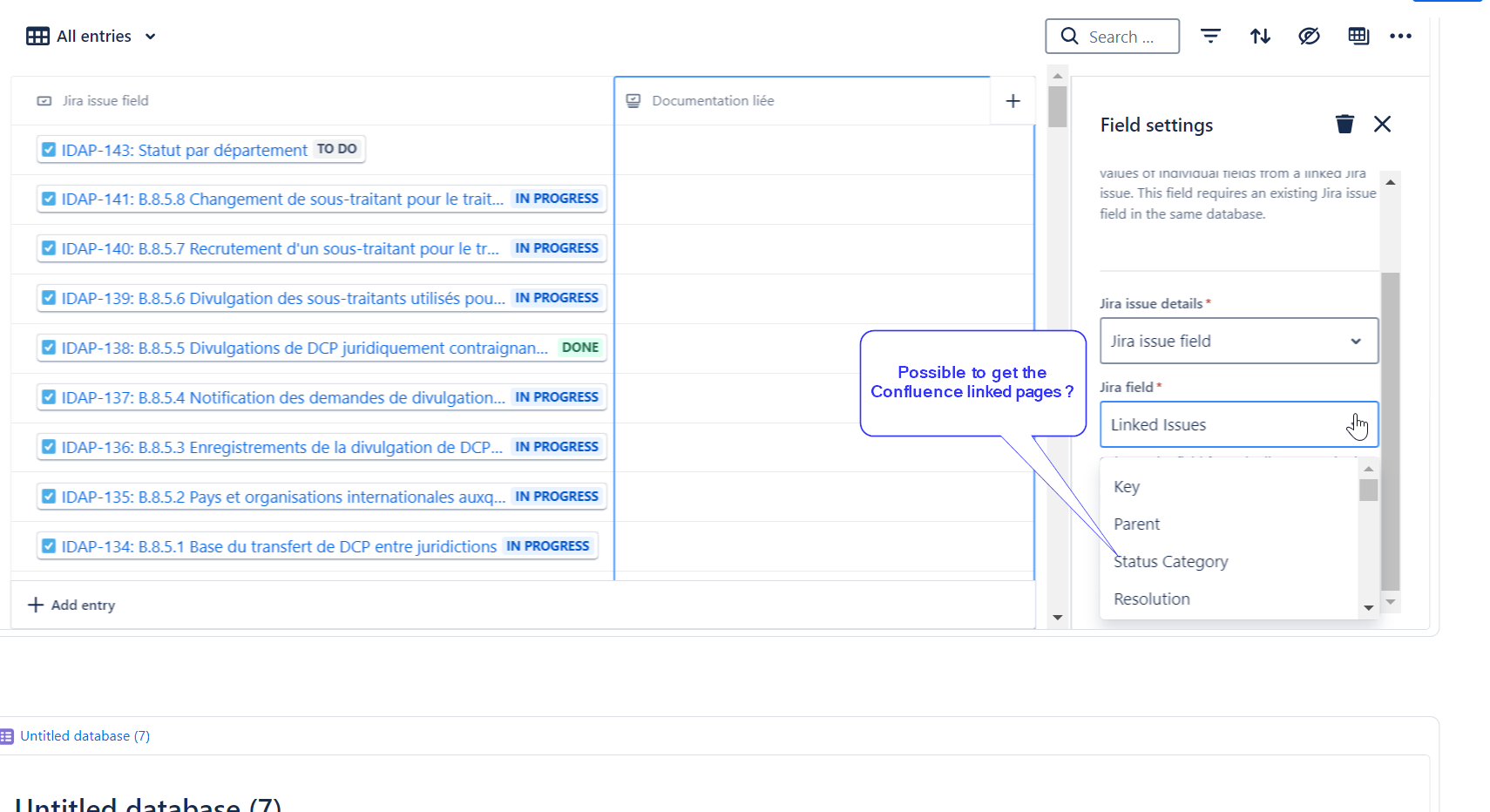Open the filter entries icon
The height and width of the screenshot is (812, 1490).
[1210, 36]
